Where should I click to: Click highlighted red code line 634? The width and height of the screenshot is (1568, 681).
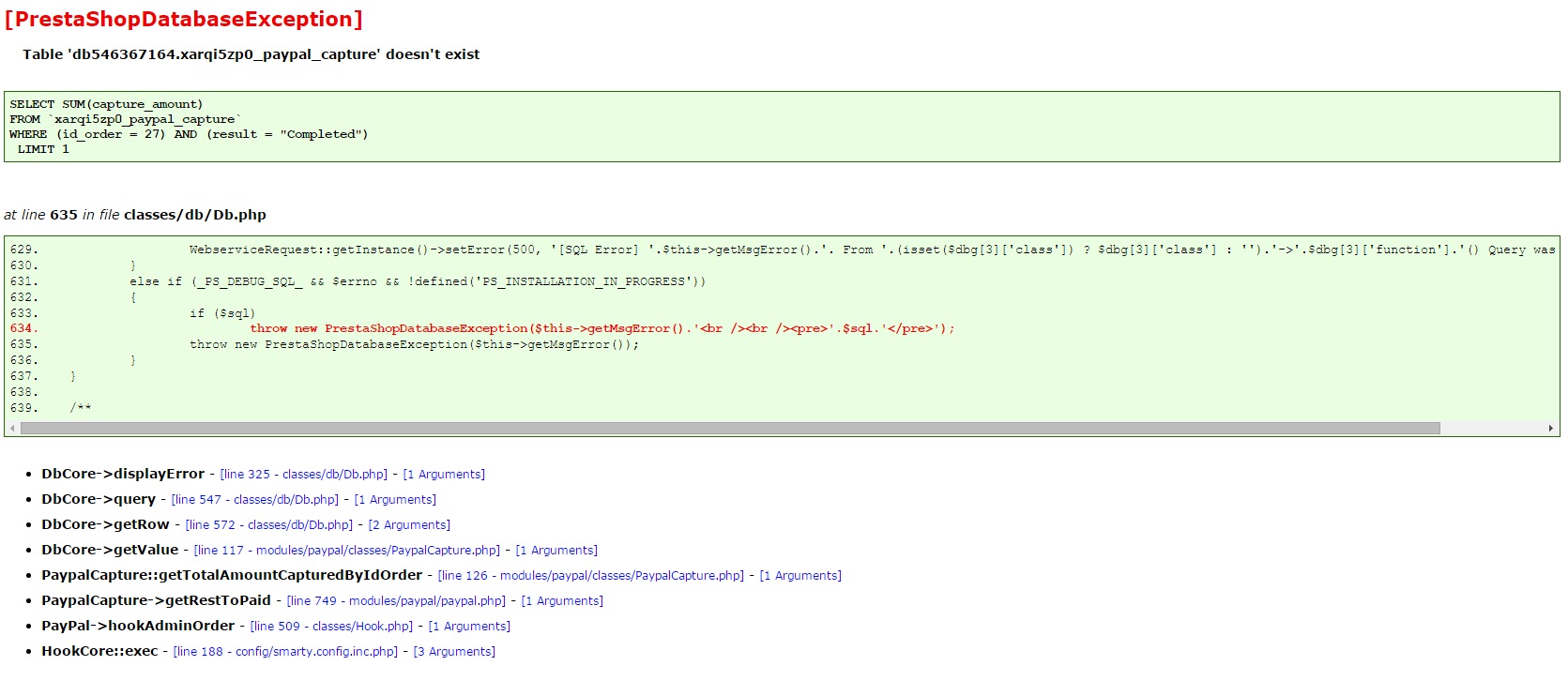(x=602, y=328)
